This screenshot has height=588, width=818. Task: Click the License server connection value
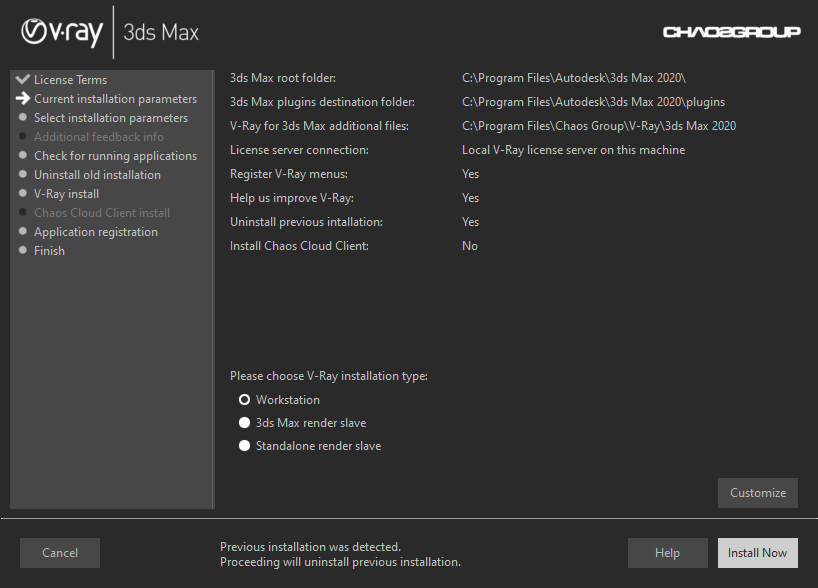[x=572, y=150]
